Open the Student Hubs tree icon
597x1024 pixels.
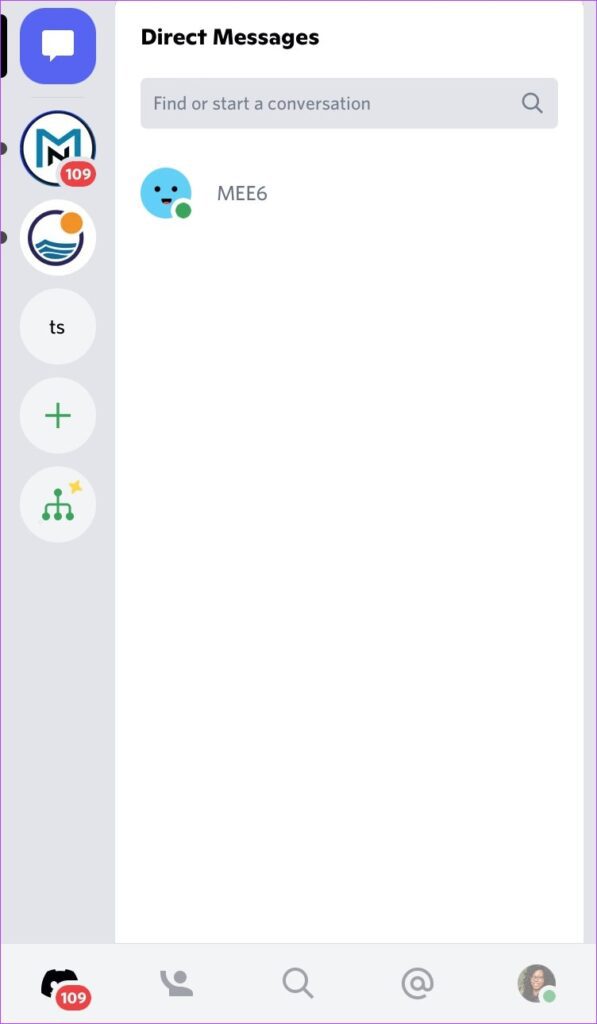click(57, 504)
